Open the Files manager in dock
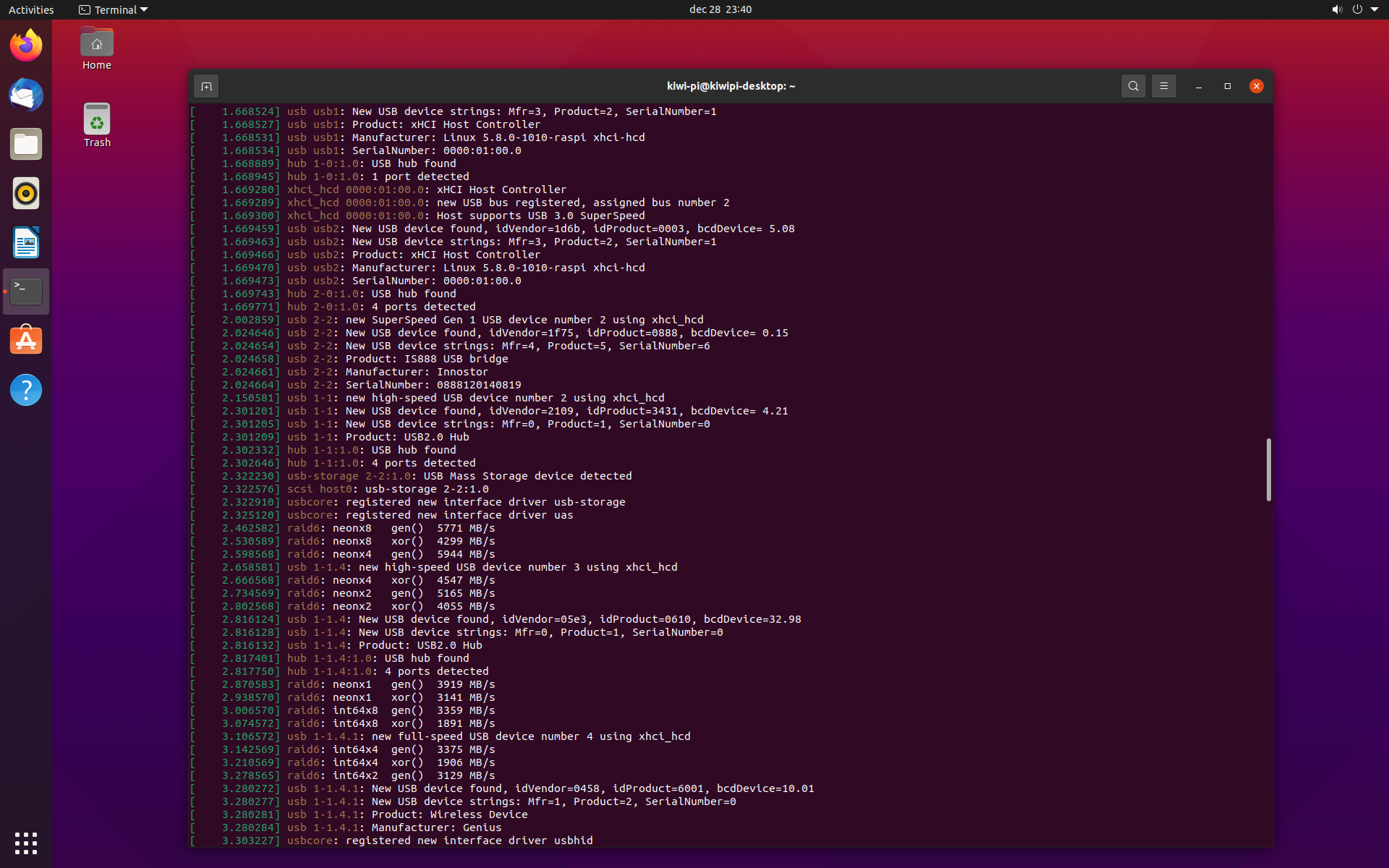 [x=26, y=145]
